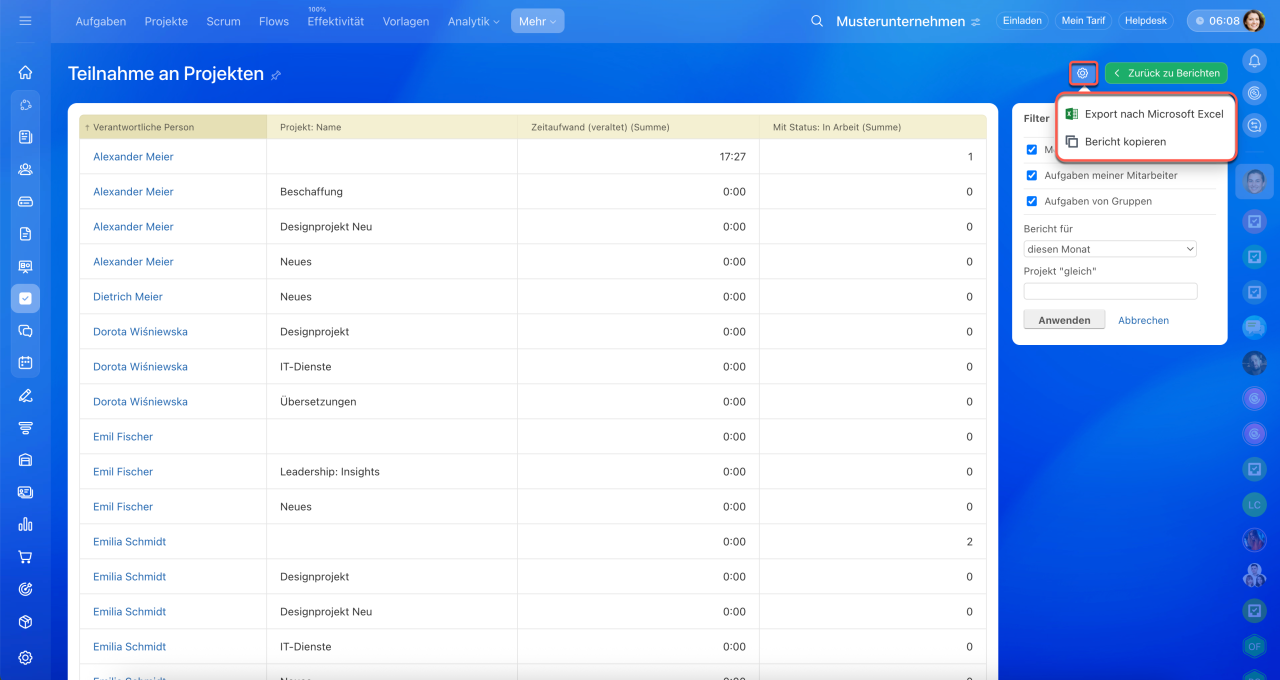Click the gear settings icon beside Zurück zu Berichten
Image resolution: width=1280 pixels, height=680 pixels.
[1083, 73]
